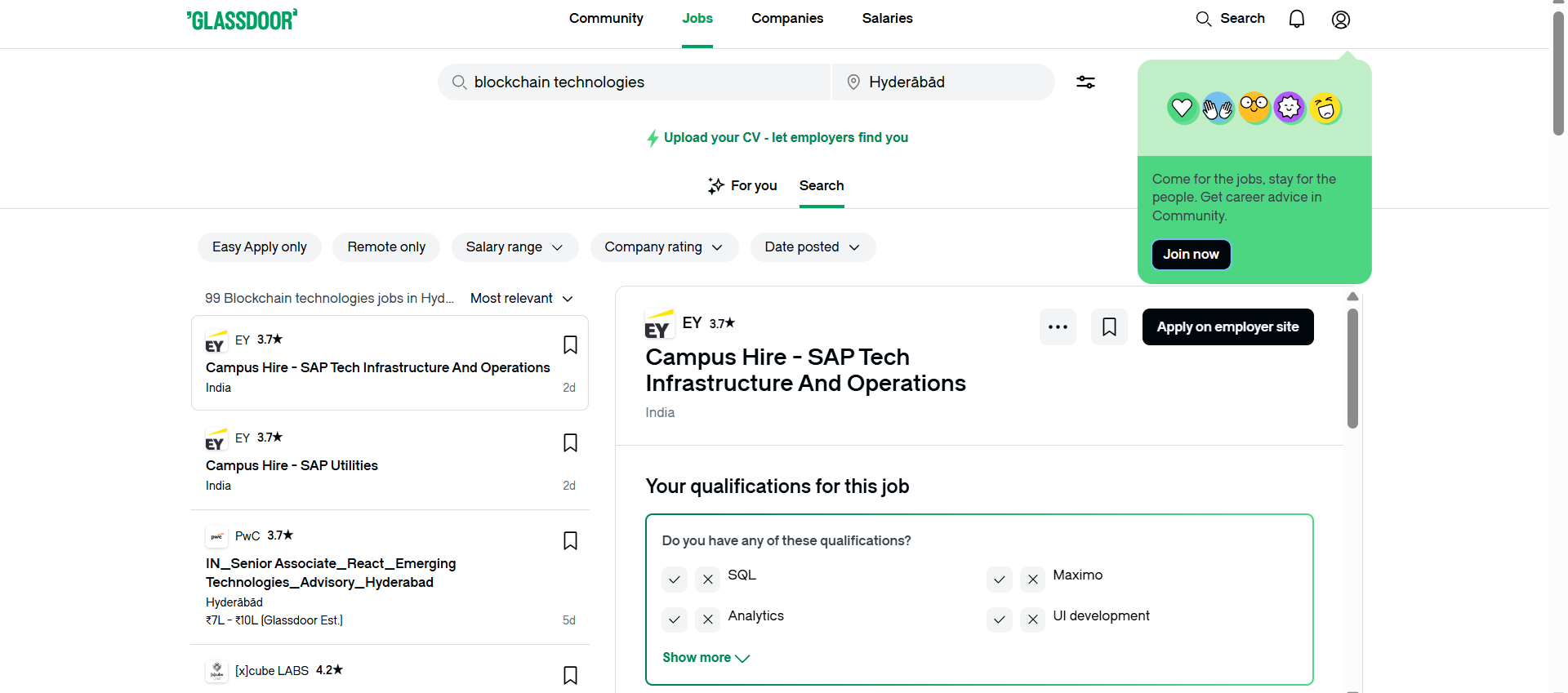1568x693 pixels.
Task: Click Apply on employer site button
Action: [1227, 327]
